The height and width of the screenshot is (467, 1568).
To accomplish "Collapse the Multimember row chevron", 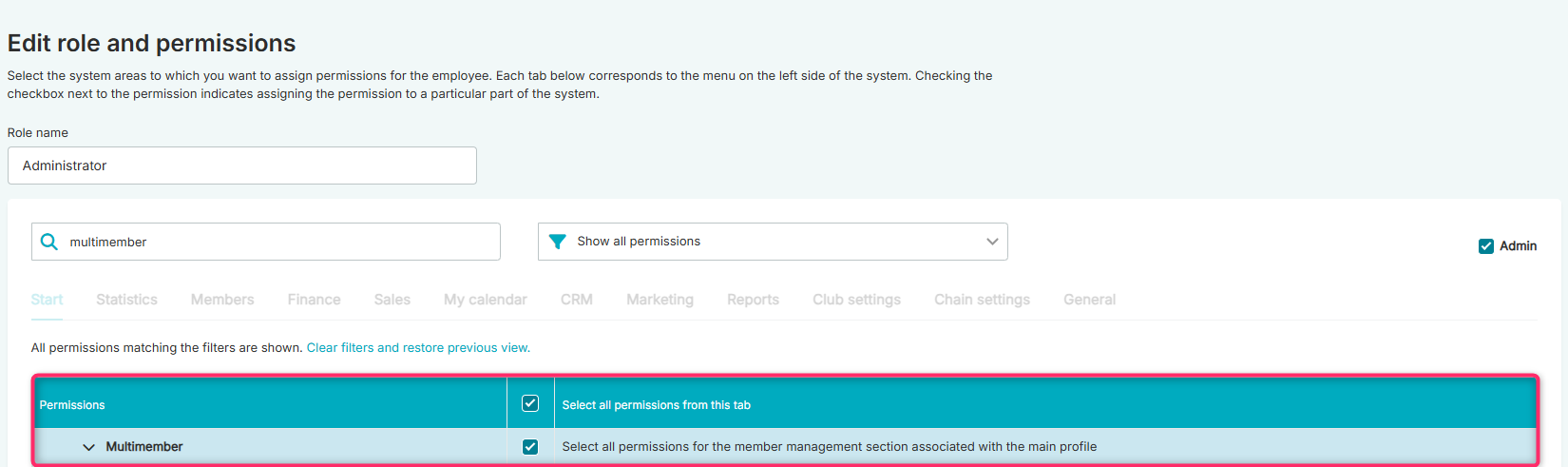I will (x=88, y=447).
